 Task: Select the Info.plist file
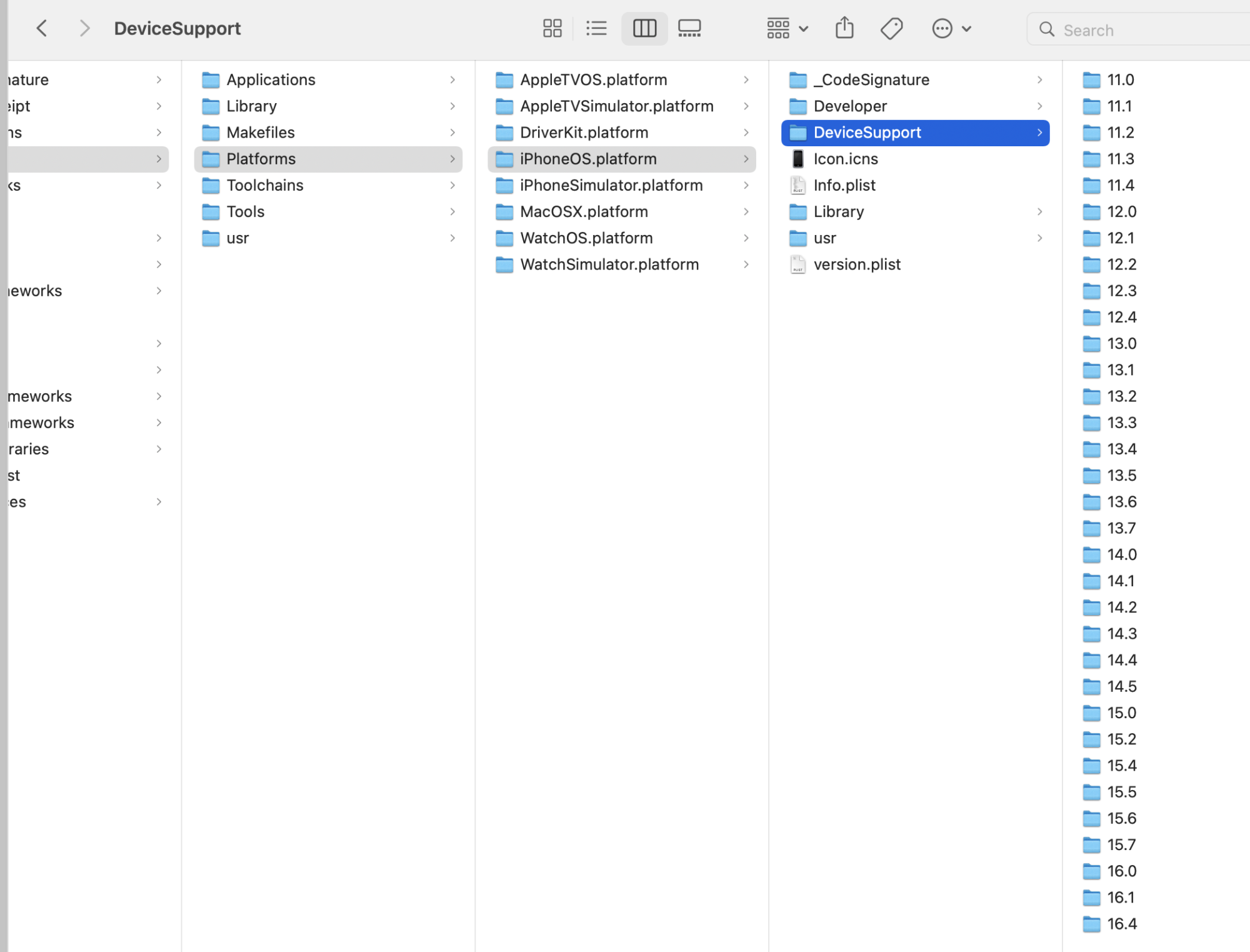[844, 186]
